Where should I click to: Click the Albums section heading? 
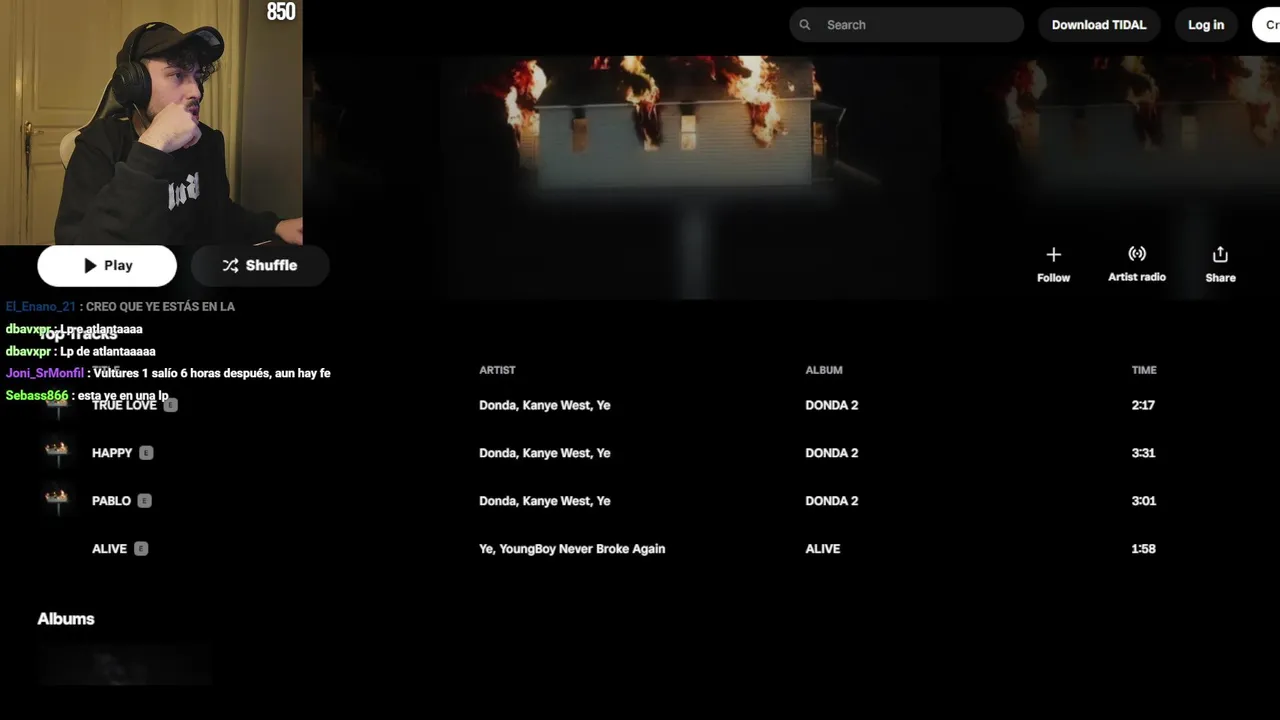[66, 619]
